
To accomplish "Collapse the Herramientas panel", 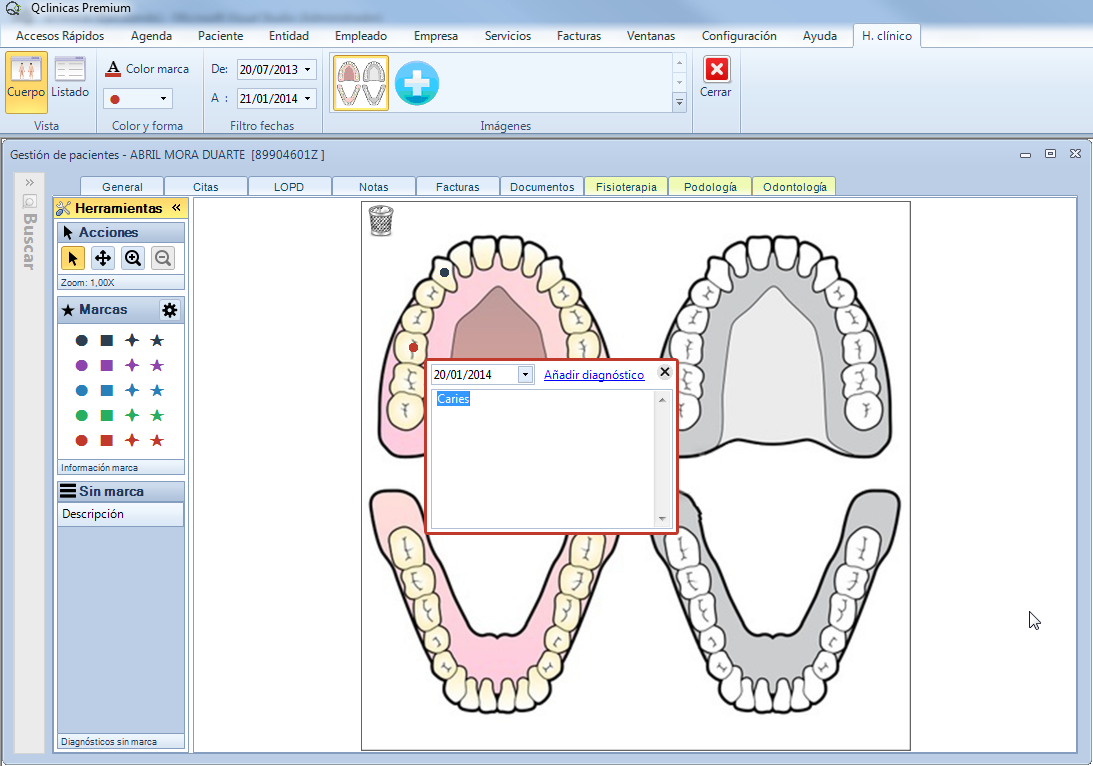I will [176, 208].
